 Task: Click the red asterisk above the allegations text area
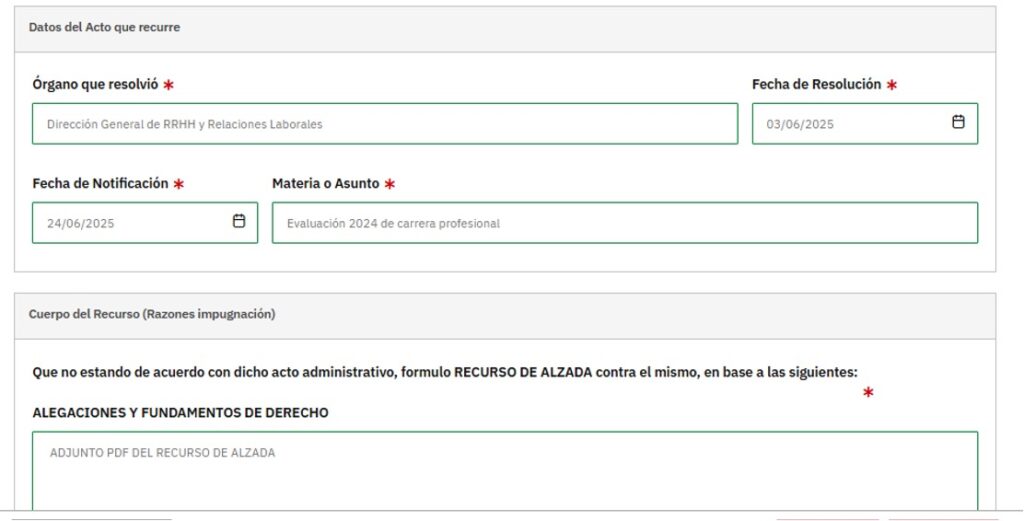pos(867,393)
